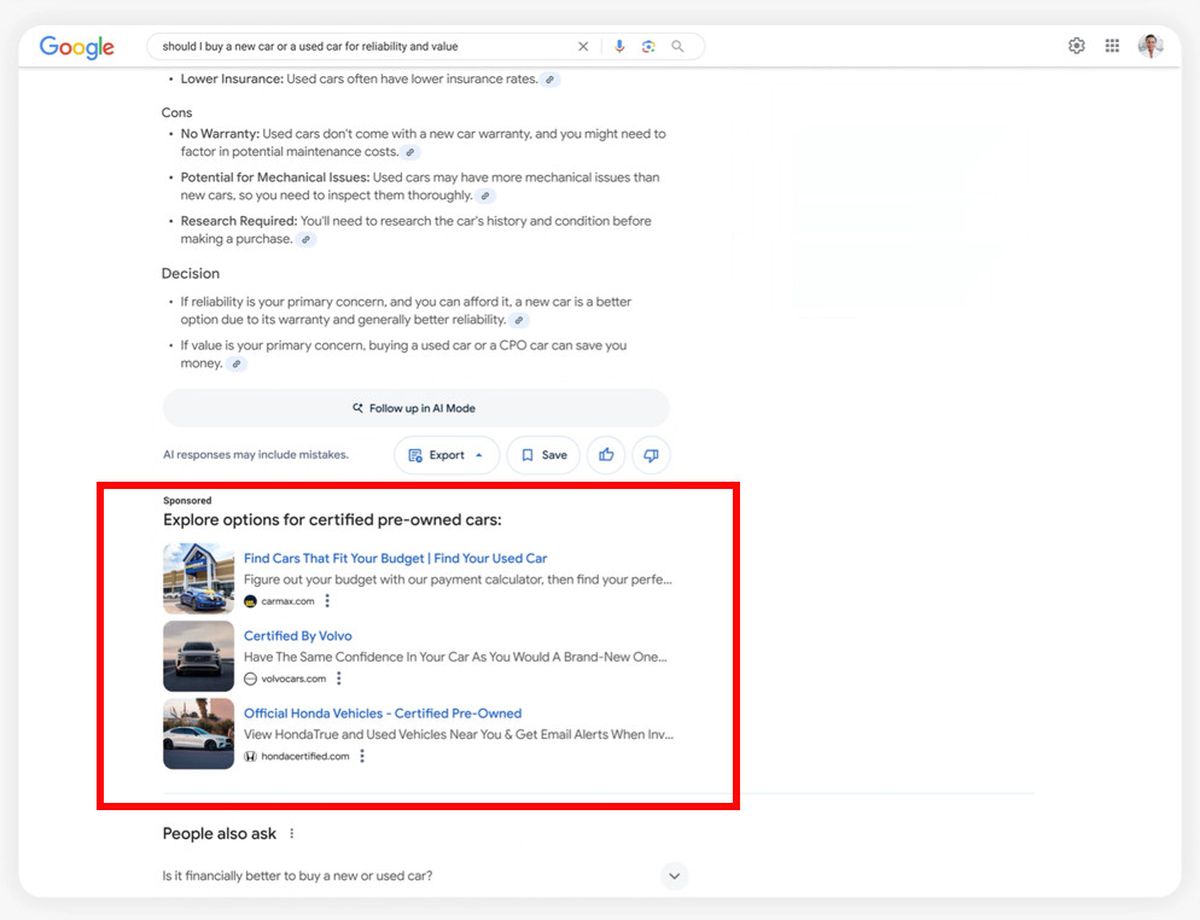Click the thumbs down feedback icon
The image size is (1200, 920).
(651, 455)
